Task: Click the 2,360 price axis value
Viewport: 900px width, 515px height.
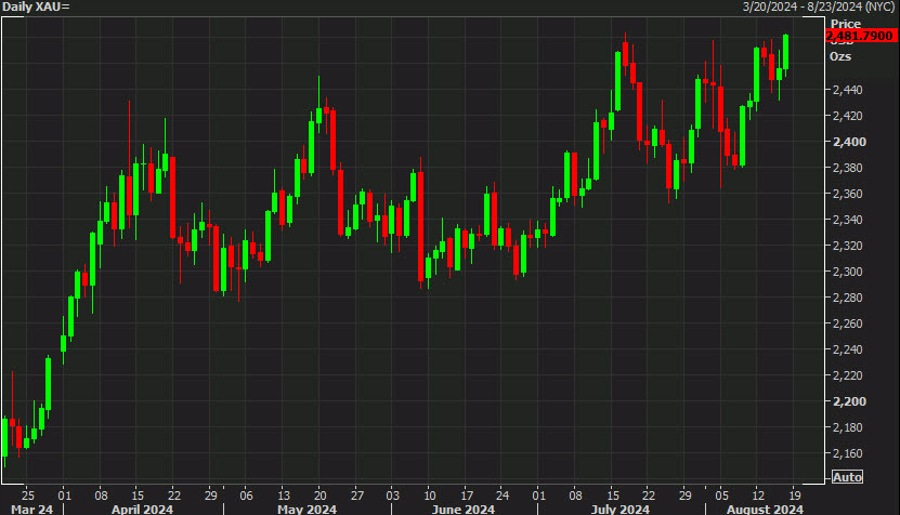Action: click(847, 193)
